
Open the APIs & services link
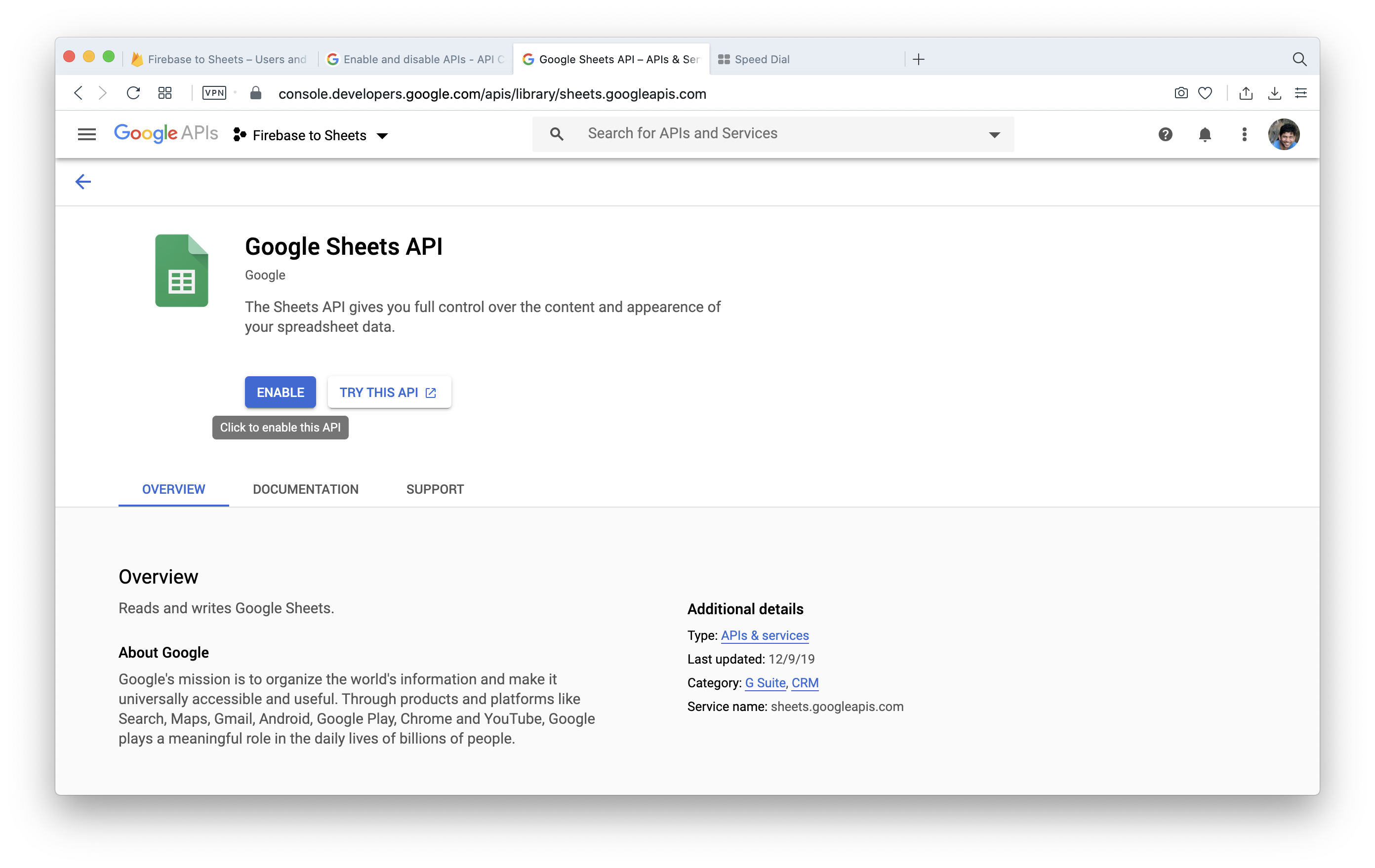(765, 635)
